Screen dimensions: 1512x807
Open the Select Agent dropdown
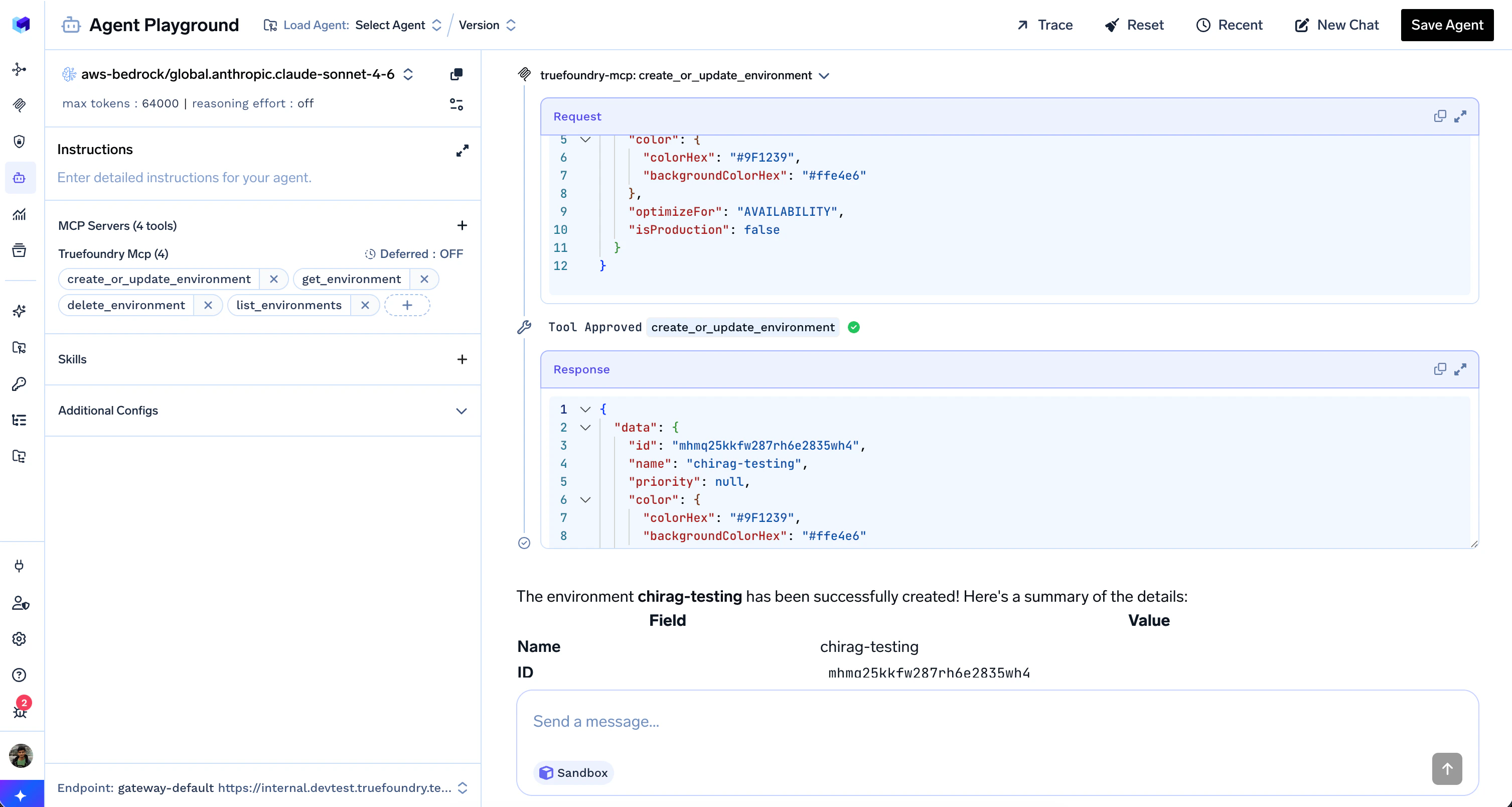398,25
